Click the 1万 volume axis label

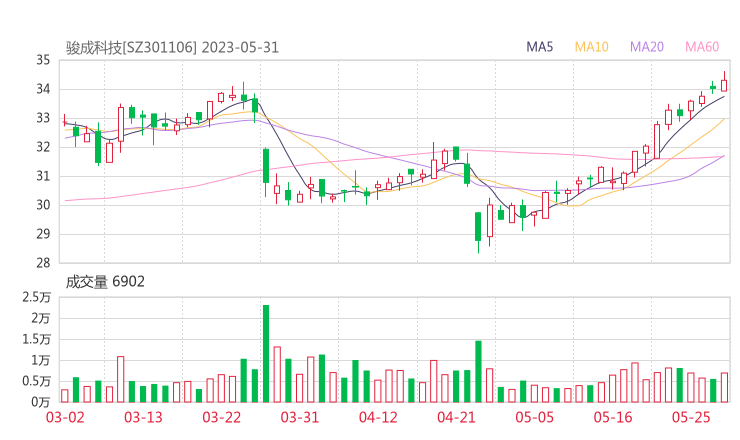[41, 360]
